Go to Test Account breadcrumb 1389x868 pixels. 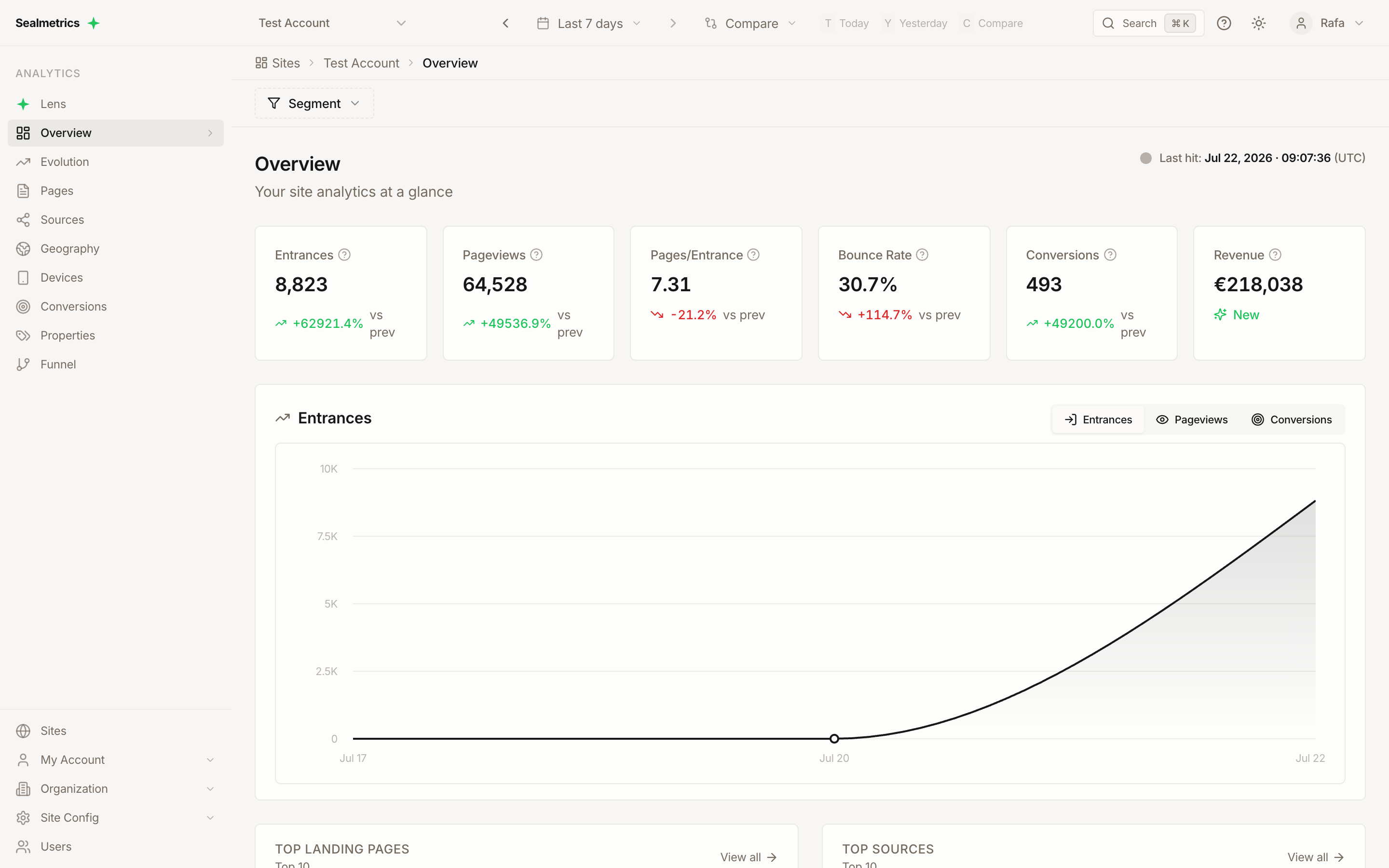pyautogui.click(x=361, y=63)
